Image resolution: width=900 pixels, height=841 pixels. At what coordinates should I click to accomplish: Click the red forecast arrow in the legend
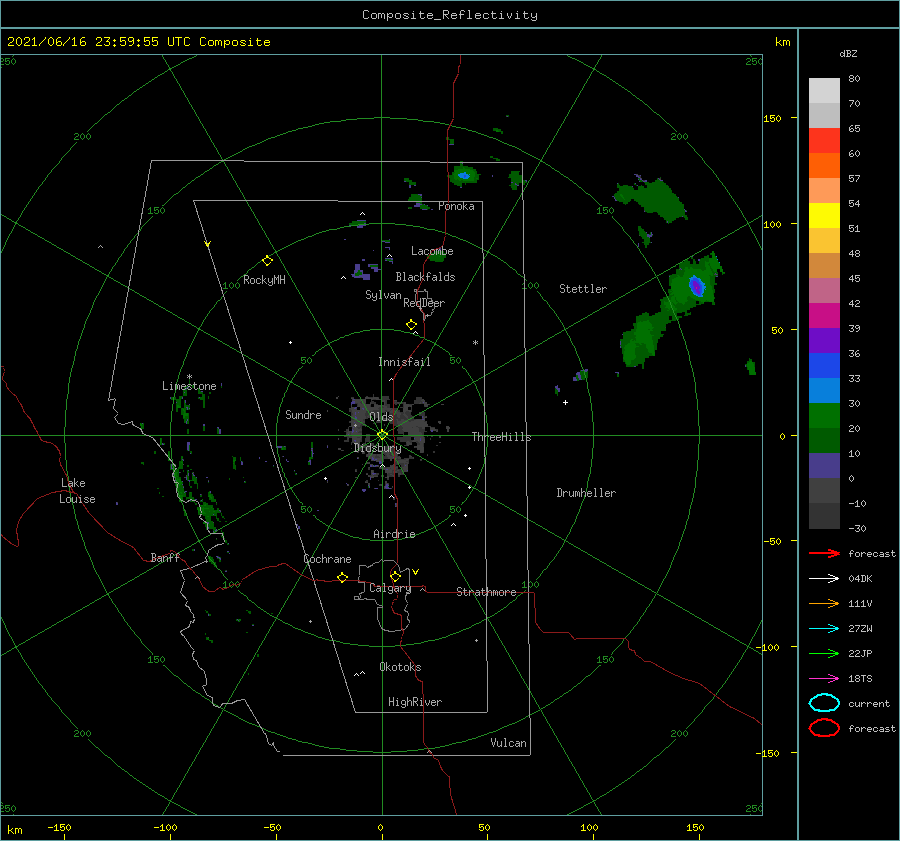point(824,553)
